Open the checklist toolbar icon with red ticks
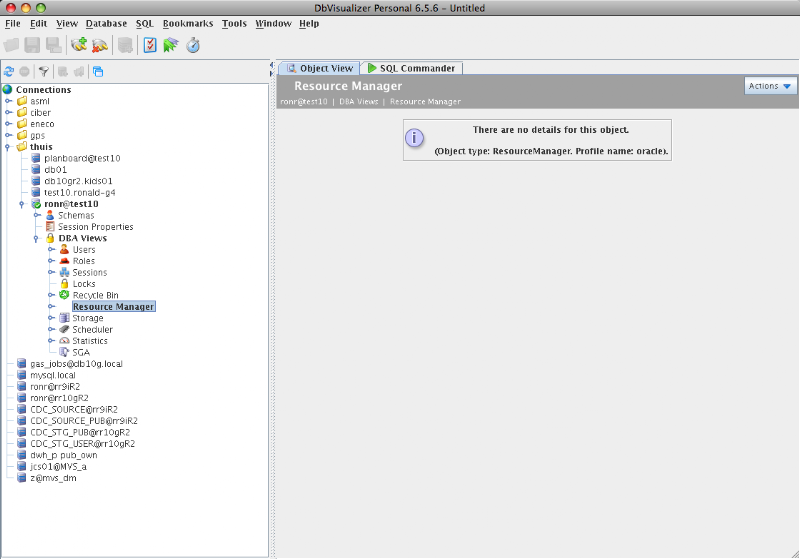The width and height of the screenshot is (800, 559). 149,45
